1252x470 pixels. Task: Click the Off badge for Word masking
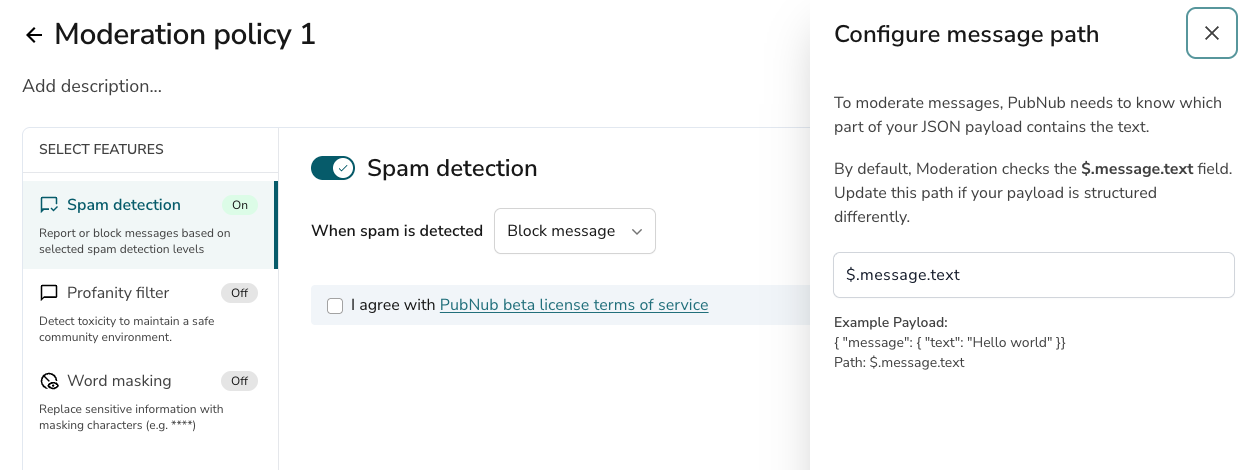coord(240,381)
